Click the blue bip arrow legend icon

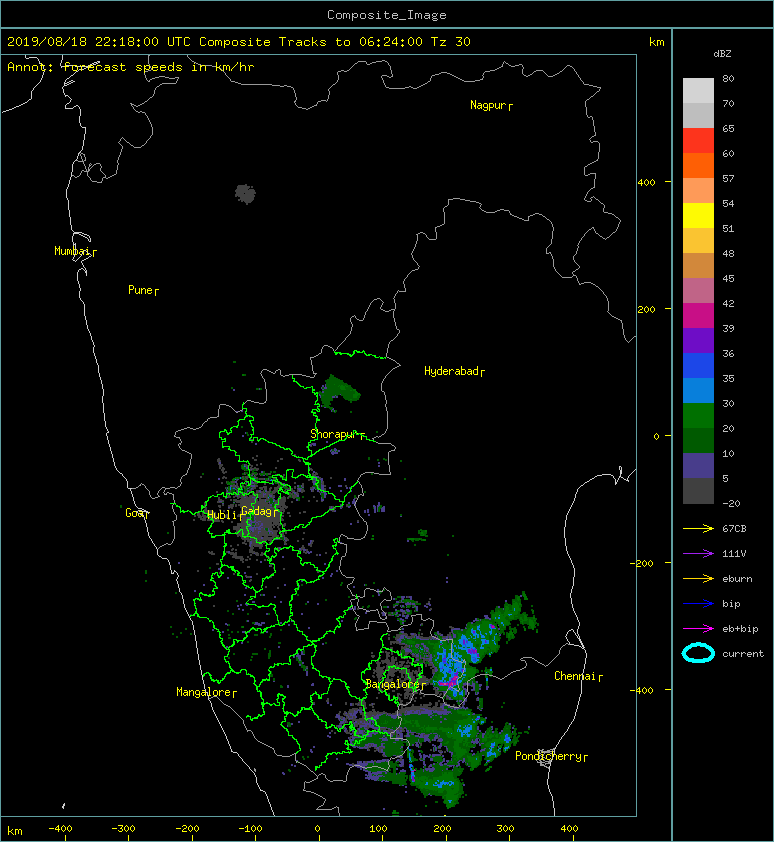[x=698, y=604]
